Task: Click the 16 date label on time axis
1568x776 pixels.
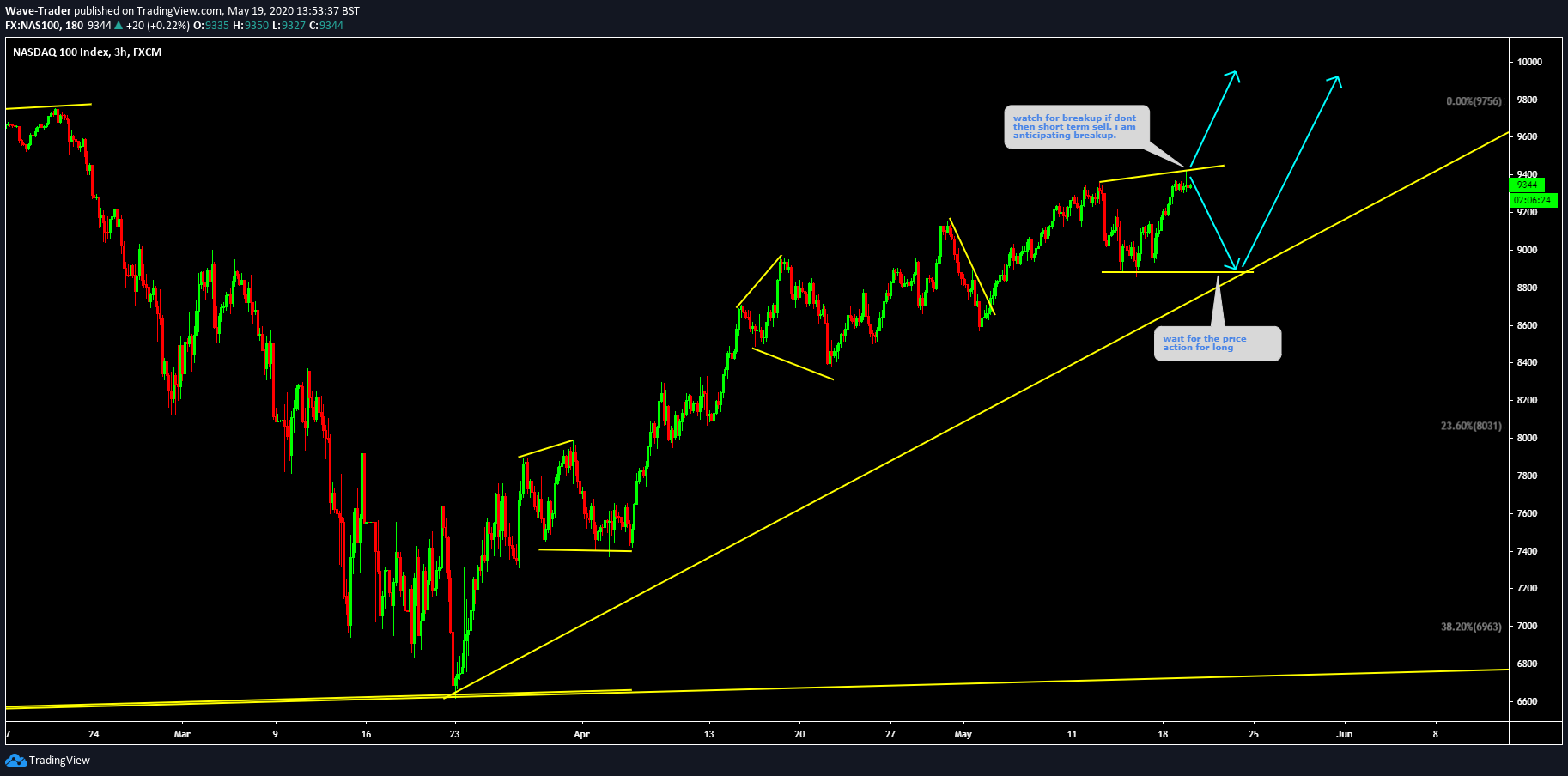Action: coord(367,734)
